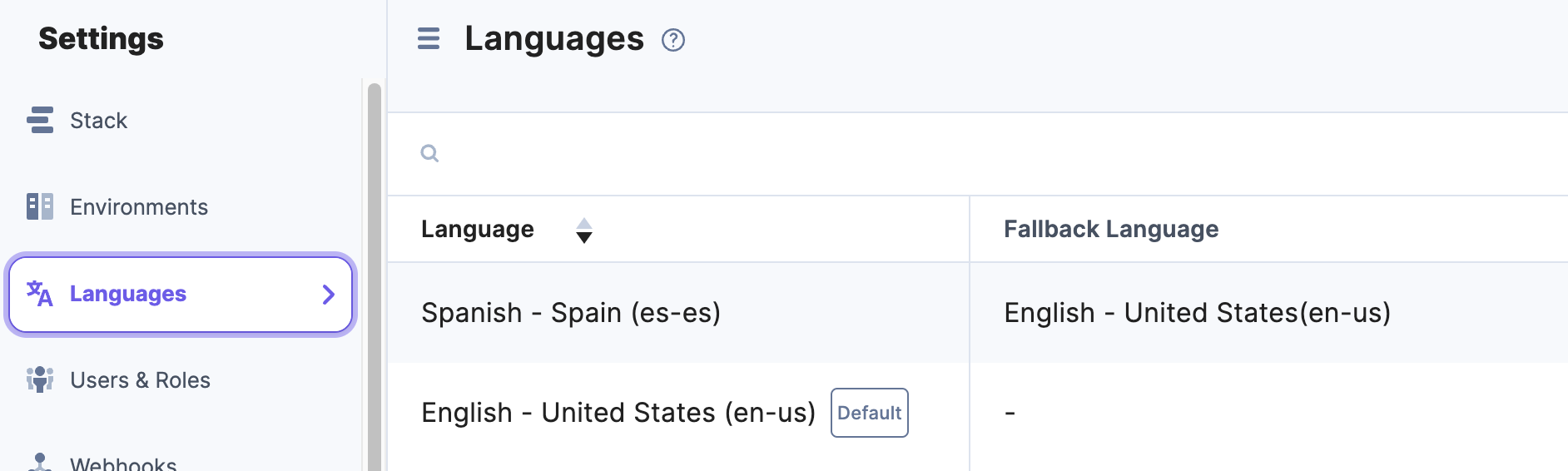Open Users & Roles settings
Screen dimensions: 1568x471
click(x=140, y=380)
